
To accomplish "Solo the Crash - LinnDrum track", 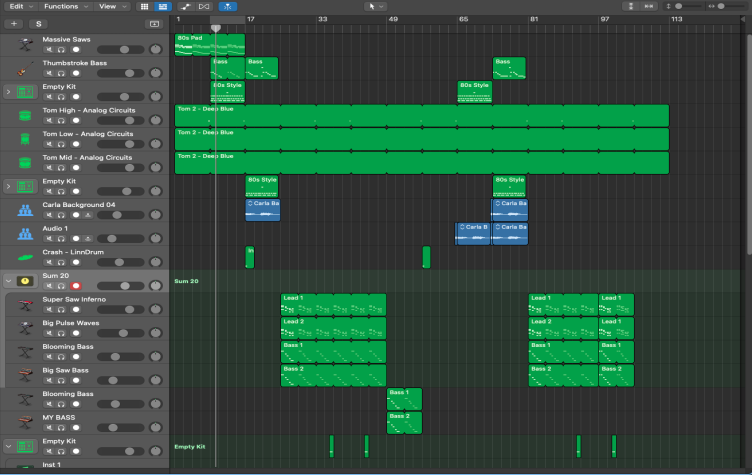I will (61, 262).
